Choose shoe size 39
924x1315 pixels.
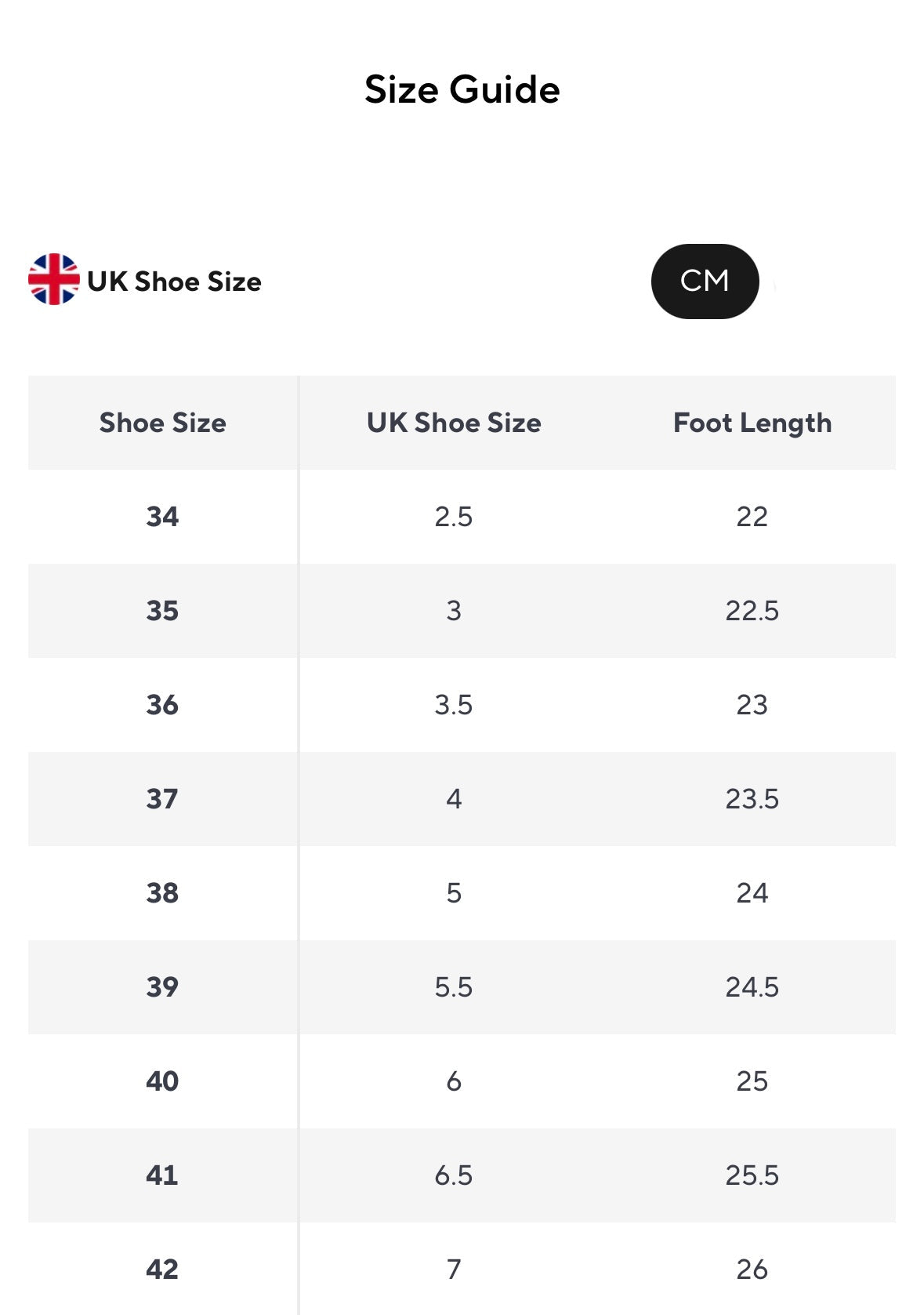pos(162,987)
